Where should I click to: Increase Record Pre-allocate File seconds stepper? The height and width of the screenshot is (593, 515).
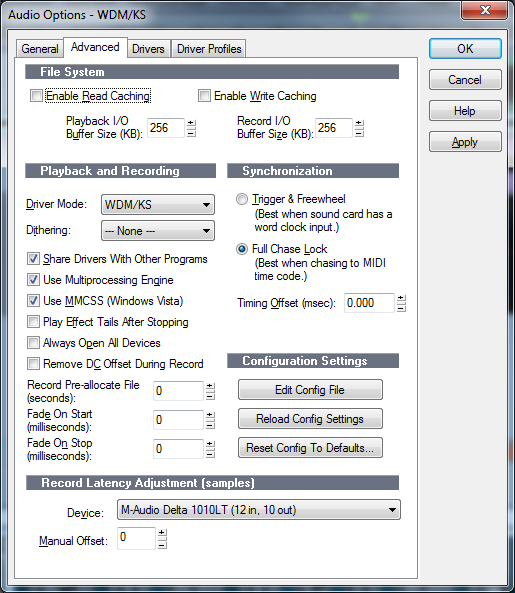pos(210,386)
